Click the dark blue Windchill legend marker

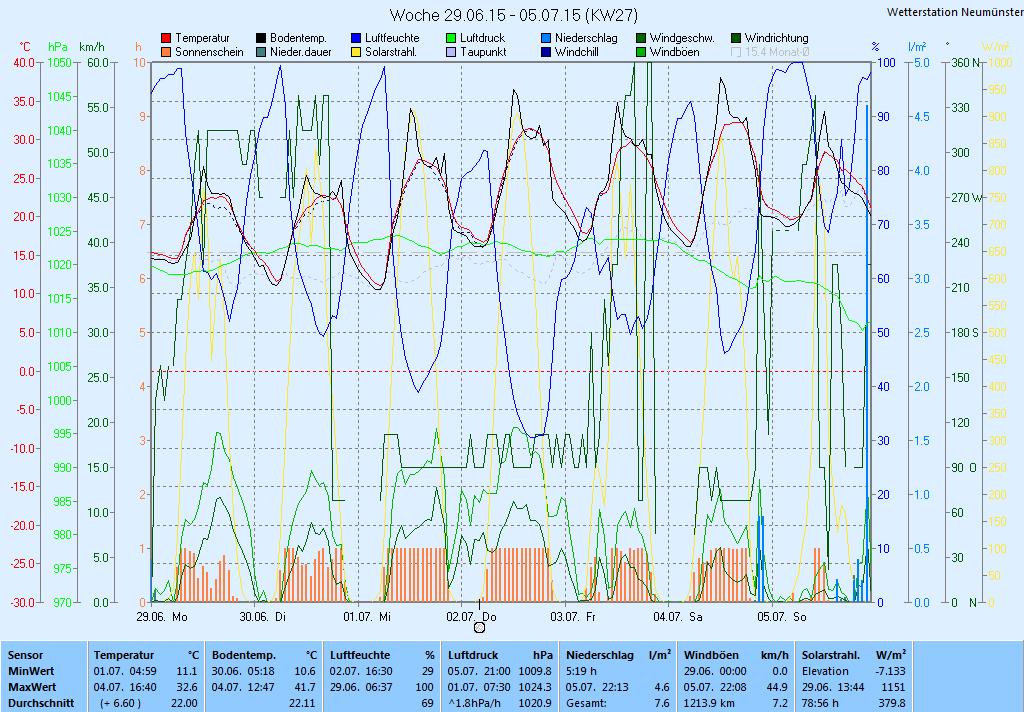tap(546, 52)
